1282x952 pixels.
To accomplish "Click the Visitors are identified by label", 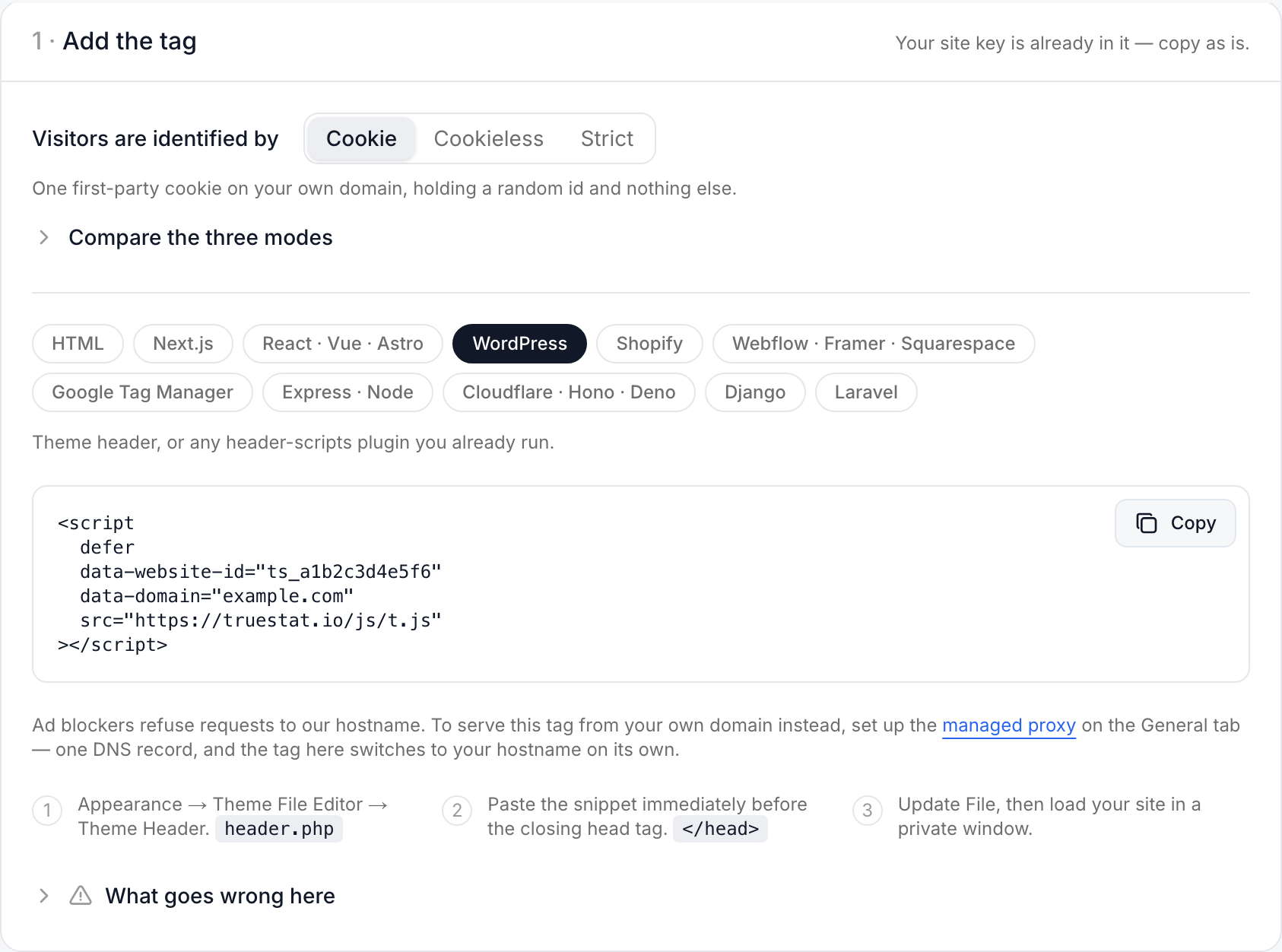I will [x=155, y=138].
